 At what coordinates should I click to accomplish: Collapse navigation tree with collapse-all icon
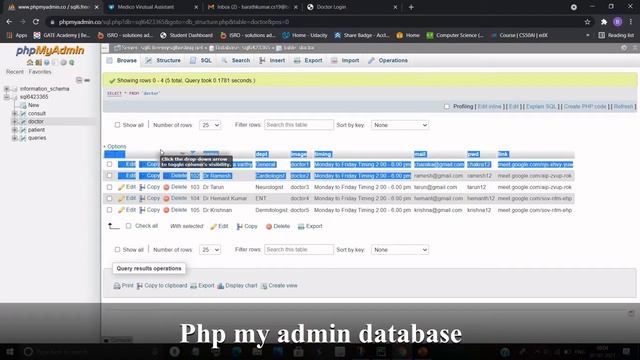click(79, 80)
